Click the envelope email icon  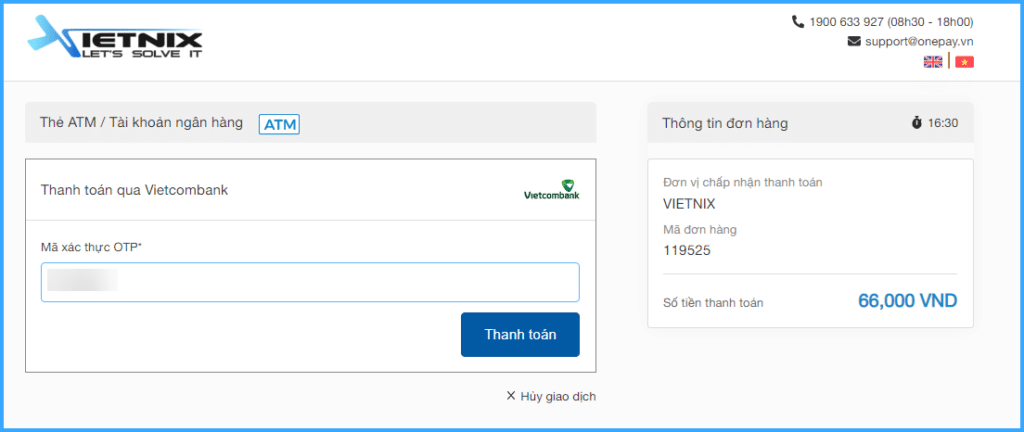(854, 41)
